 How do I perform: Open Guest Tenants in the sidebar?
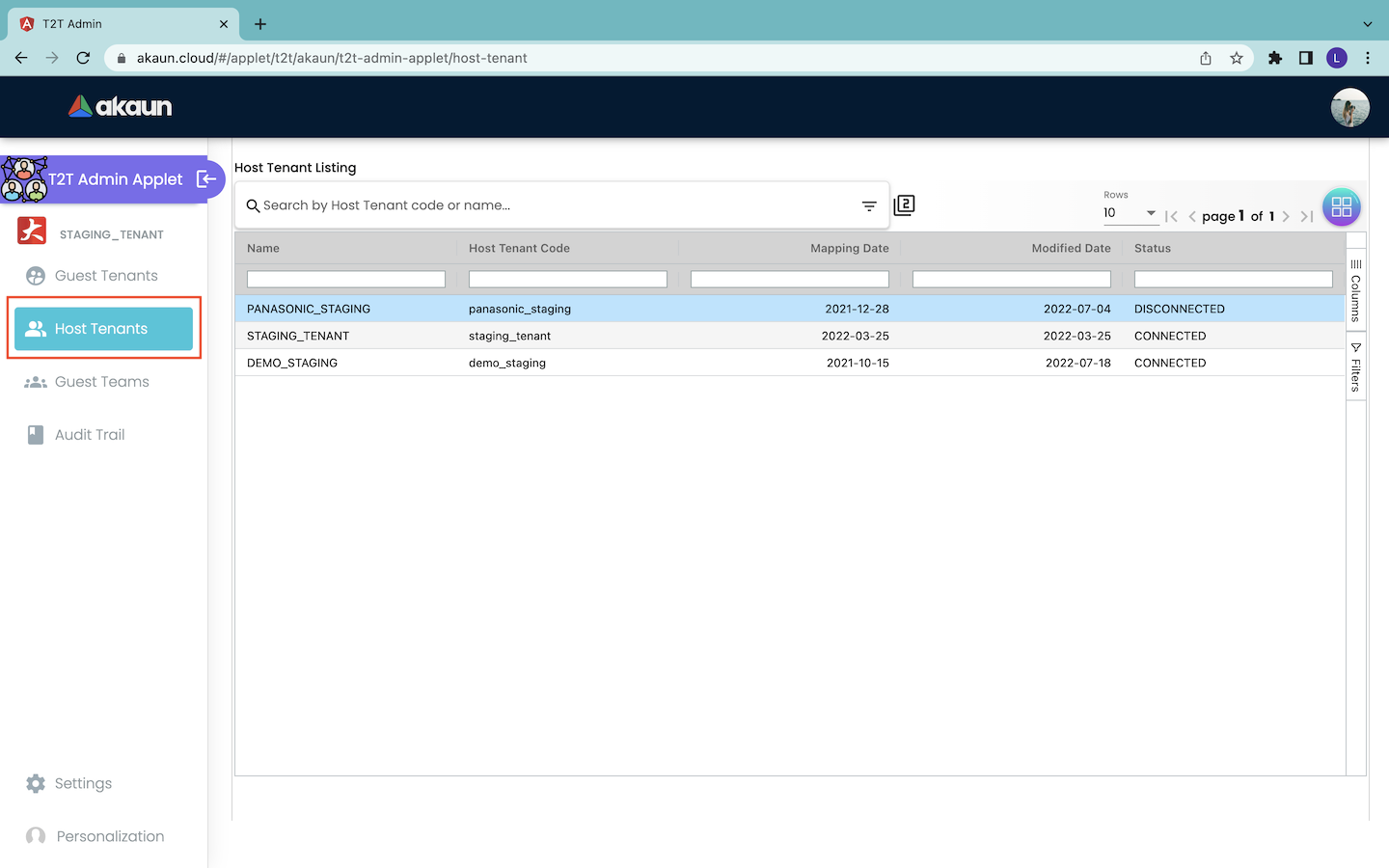point(105,276)
